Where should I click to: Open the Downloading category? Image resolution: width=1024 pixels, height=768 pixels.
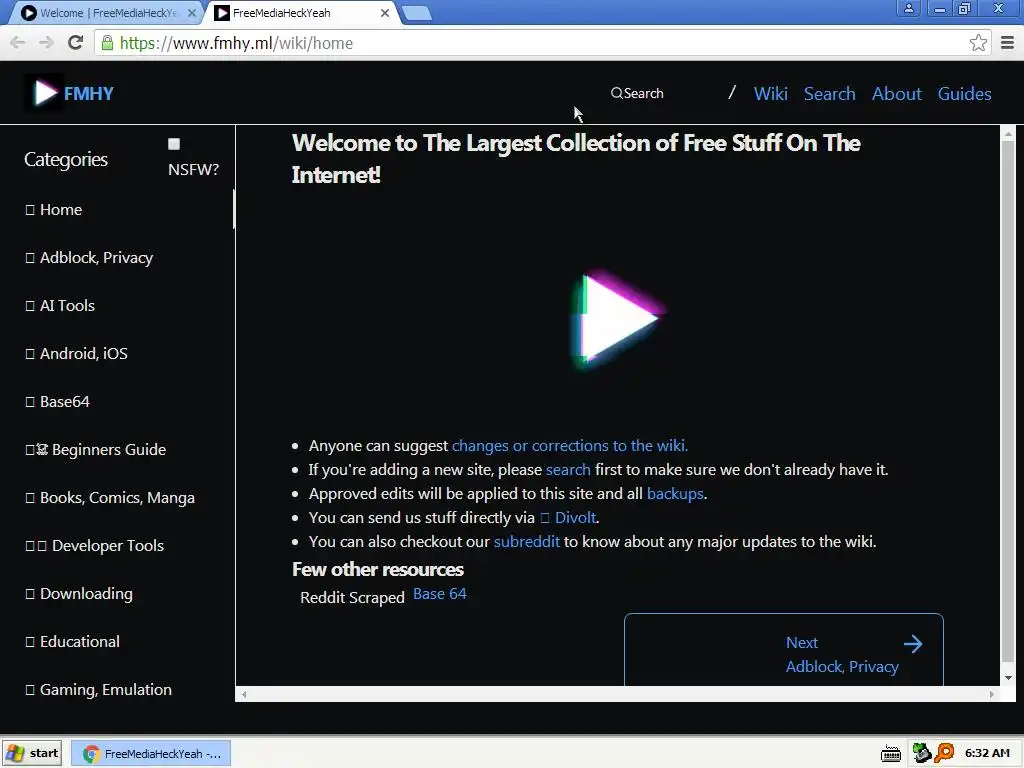point(79,594)
